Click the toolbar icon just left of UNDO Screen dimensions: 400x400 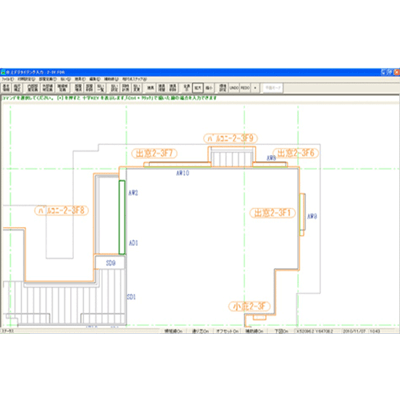click(x=223, y=88)
